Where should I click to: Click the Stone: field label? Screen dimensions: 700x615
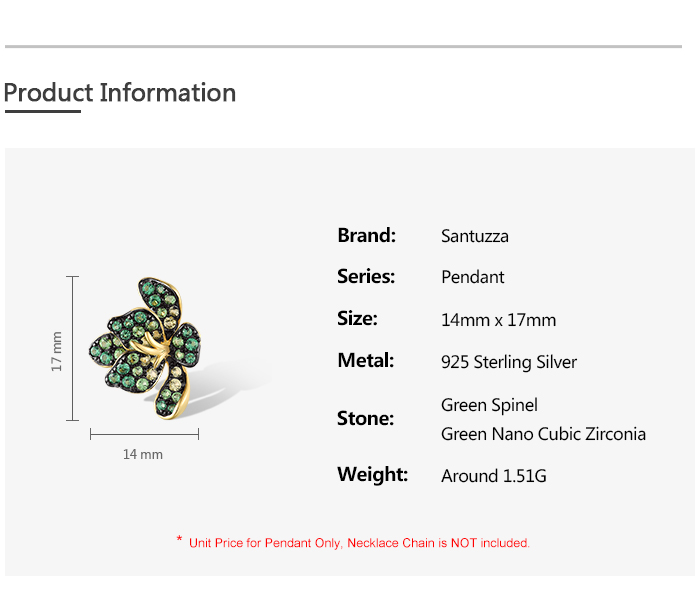point(366,419)
